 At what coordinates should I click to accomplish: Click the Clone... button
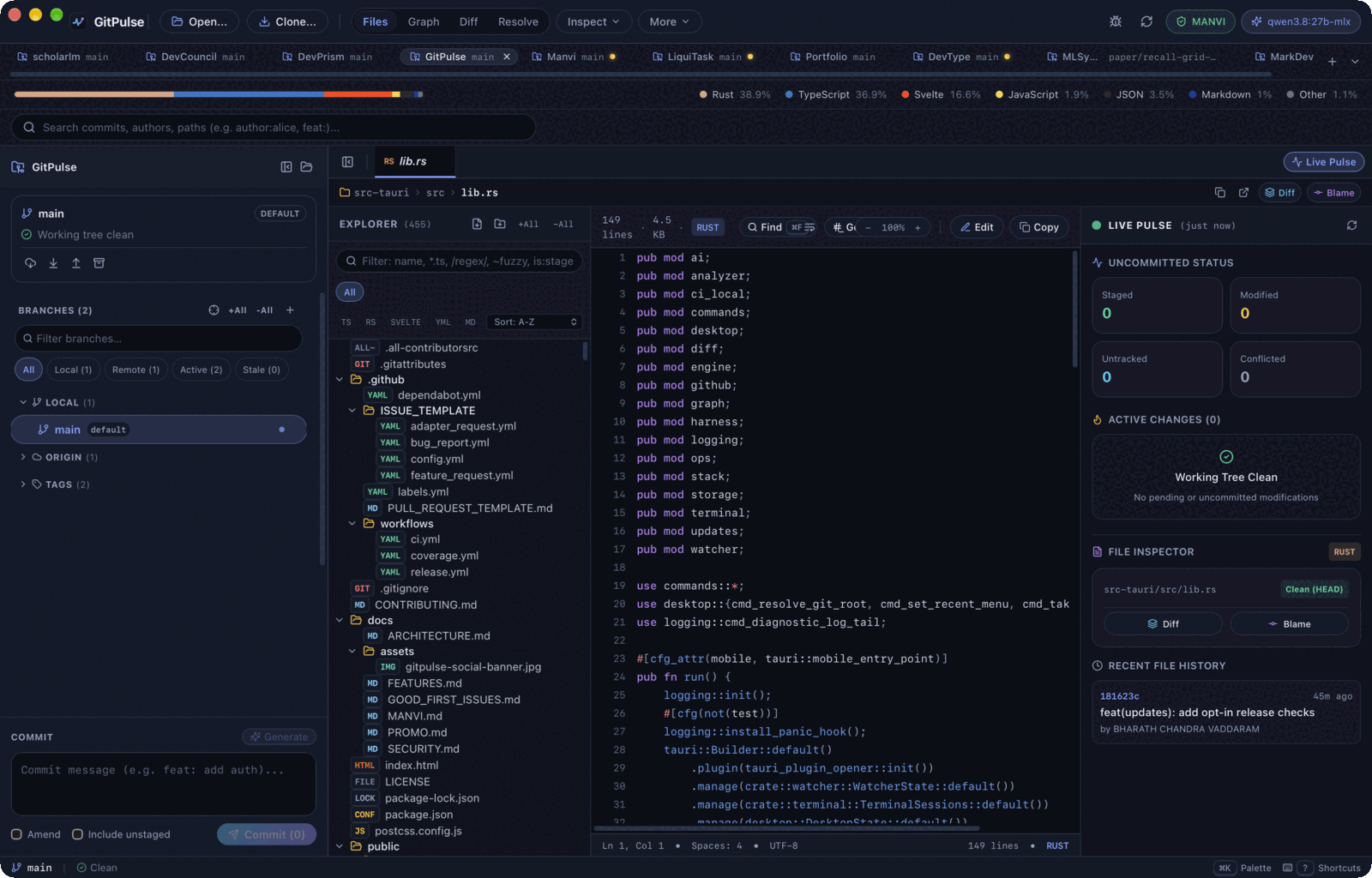point(287,21)
